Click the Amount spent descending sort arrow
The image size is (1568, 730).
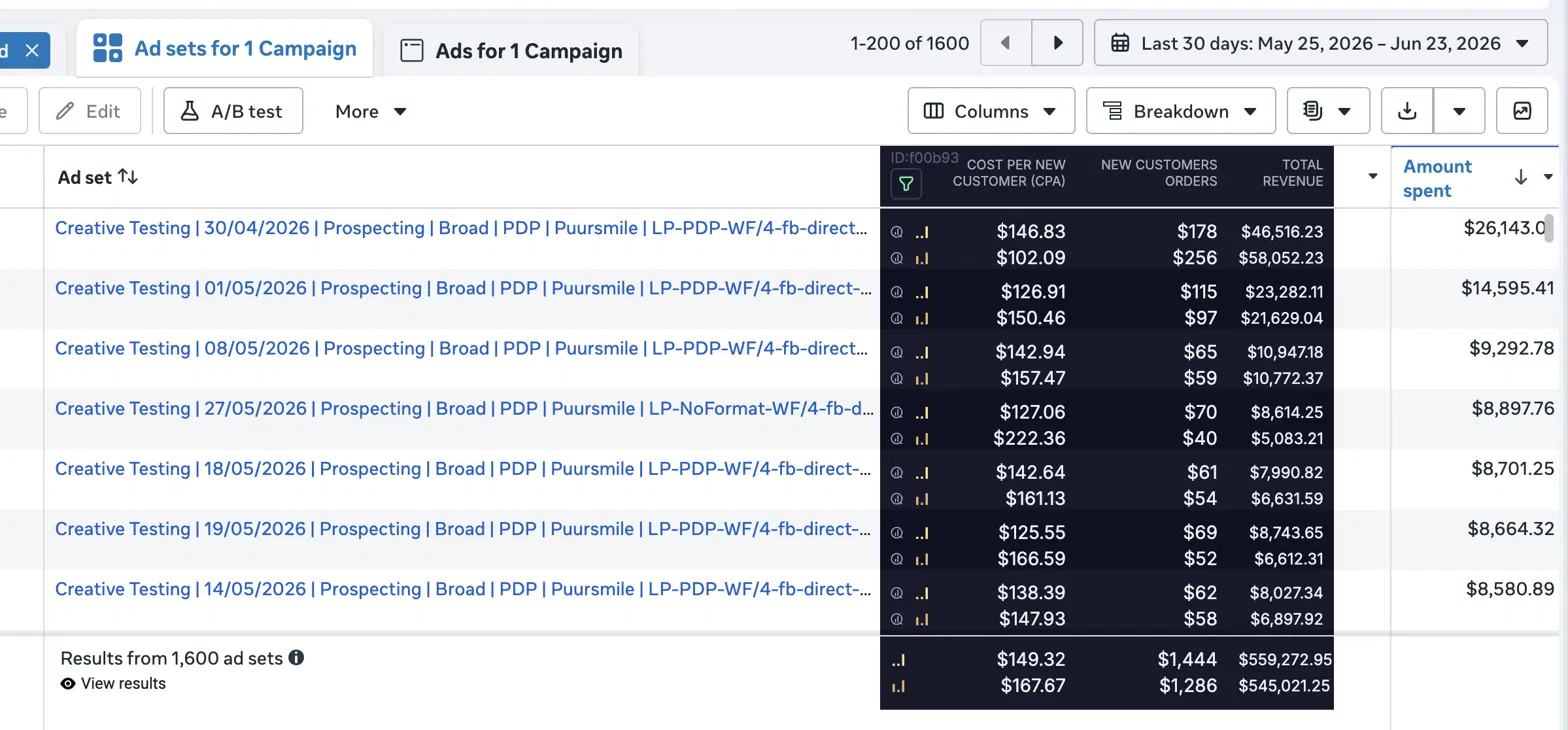pyautogui.click(x=1521, y=177)
